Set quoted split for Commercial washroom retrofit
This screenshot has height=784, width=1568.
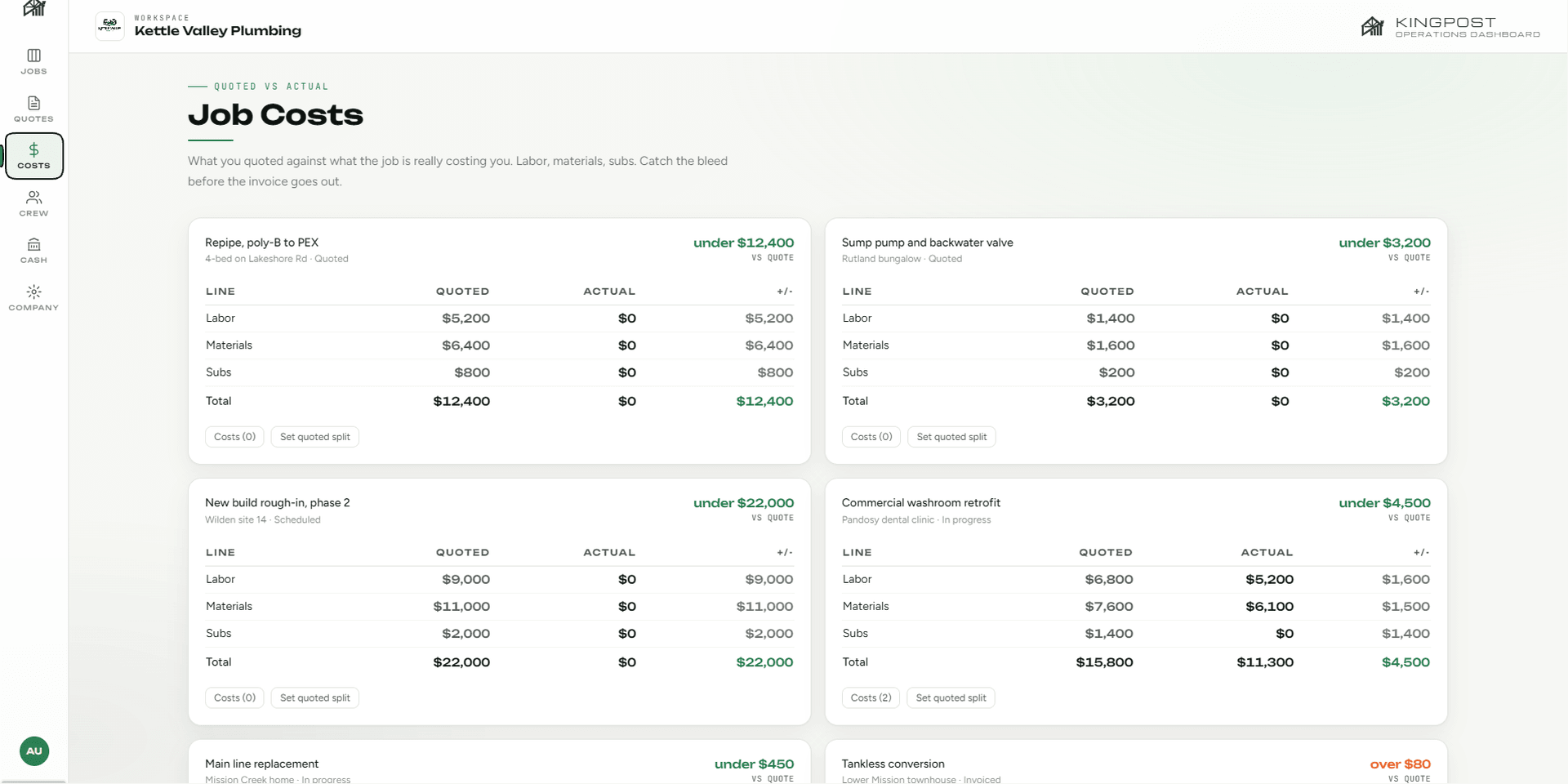point(951,698)
